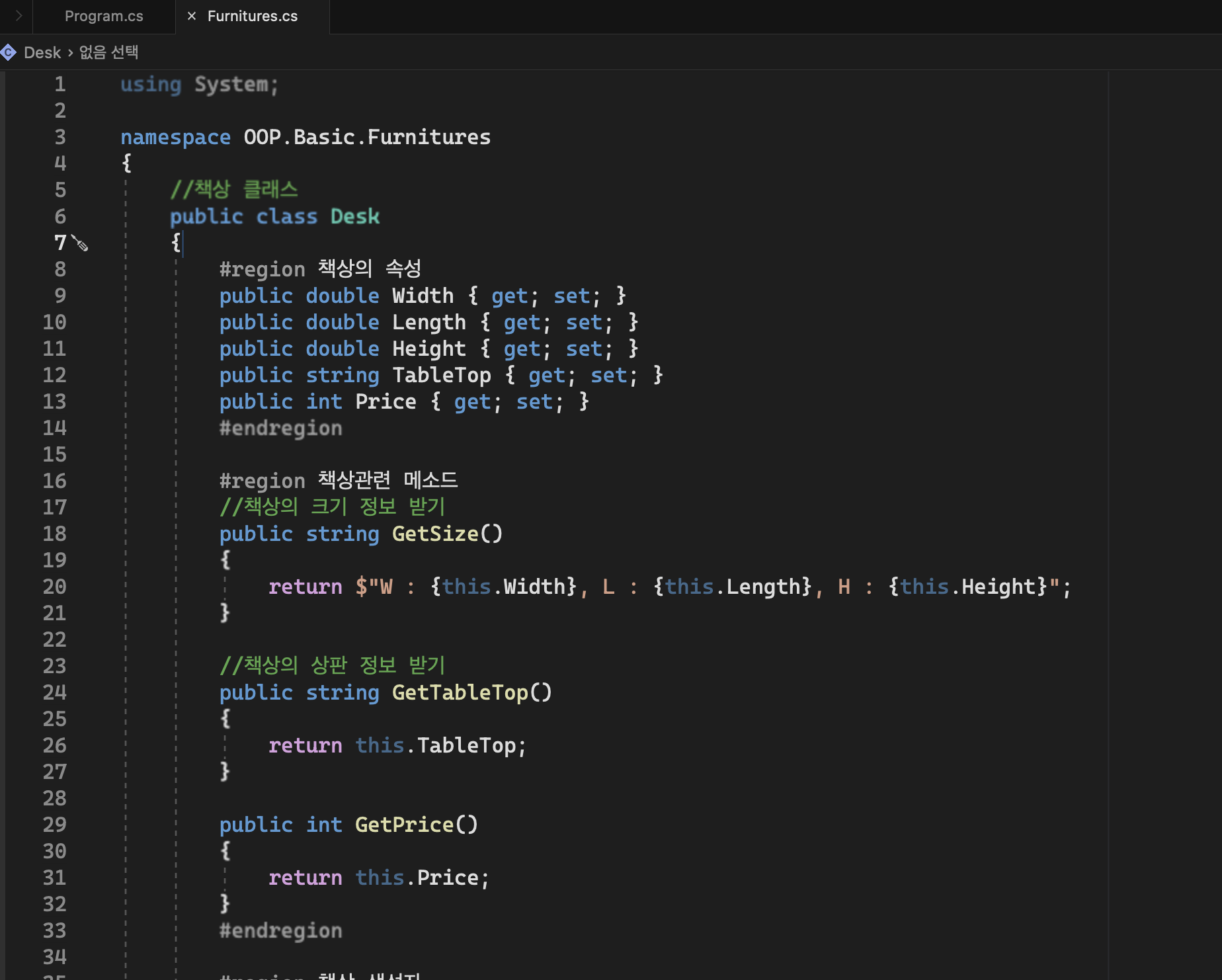Click the comment '//책상 클래스'
The width and height of the screenshot is (1222, 980).
(x=234, y=190)
